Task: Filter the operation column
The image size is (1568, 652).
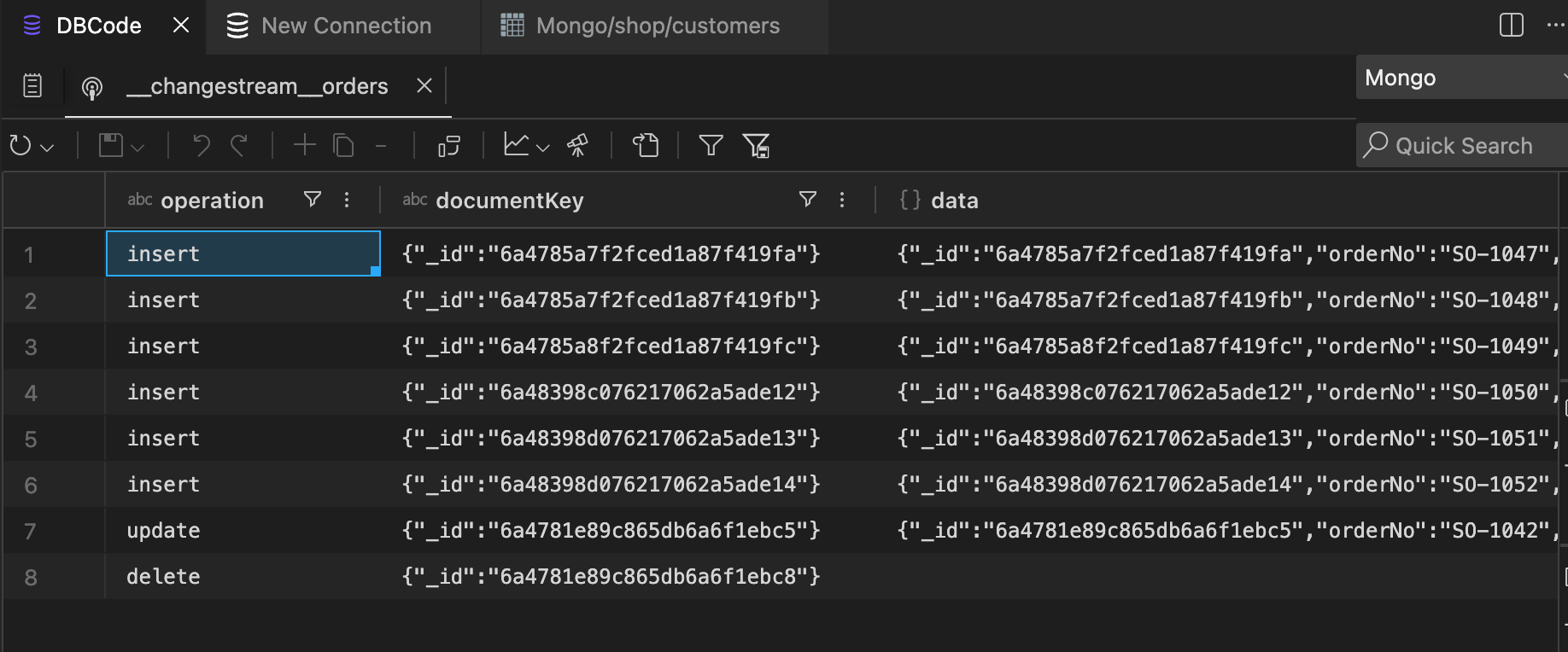Action: coord(313,200)
